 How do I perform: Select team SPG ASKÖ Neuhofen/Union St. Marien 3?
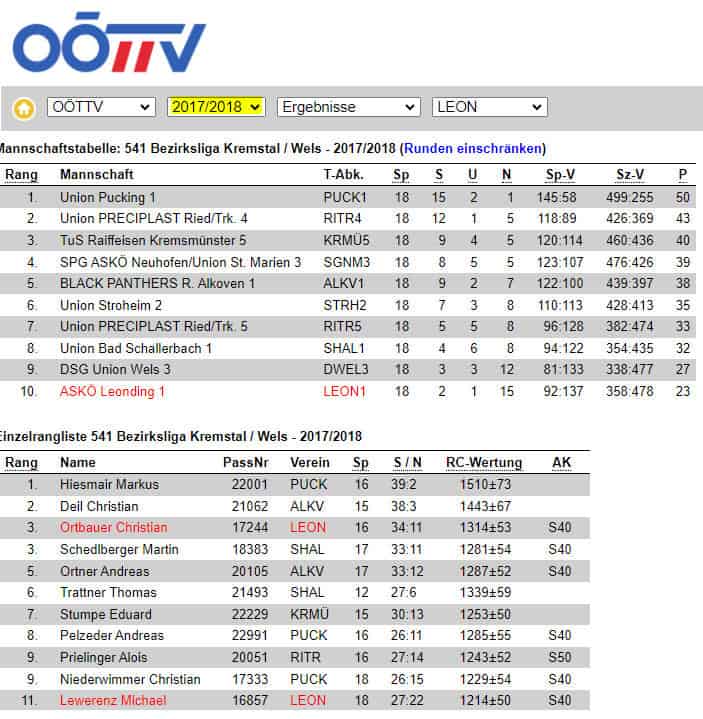180,262
